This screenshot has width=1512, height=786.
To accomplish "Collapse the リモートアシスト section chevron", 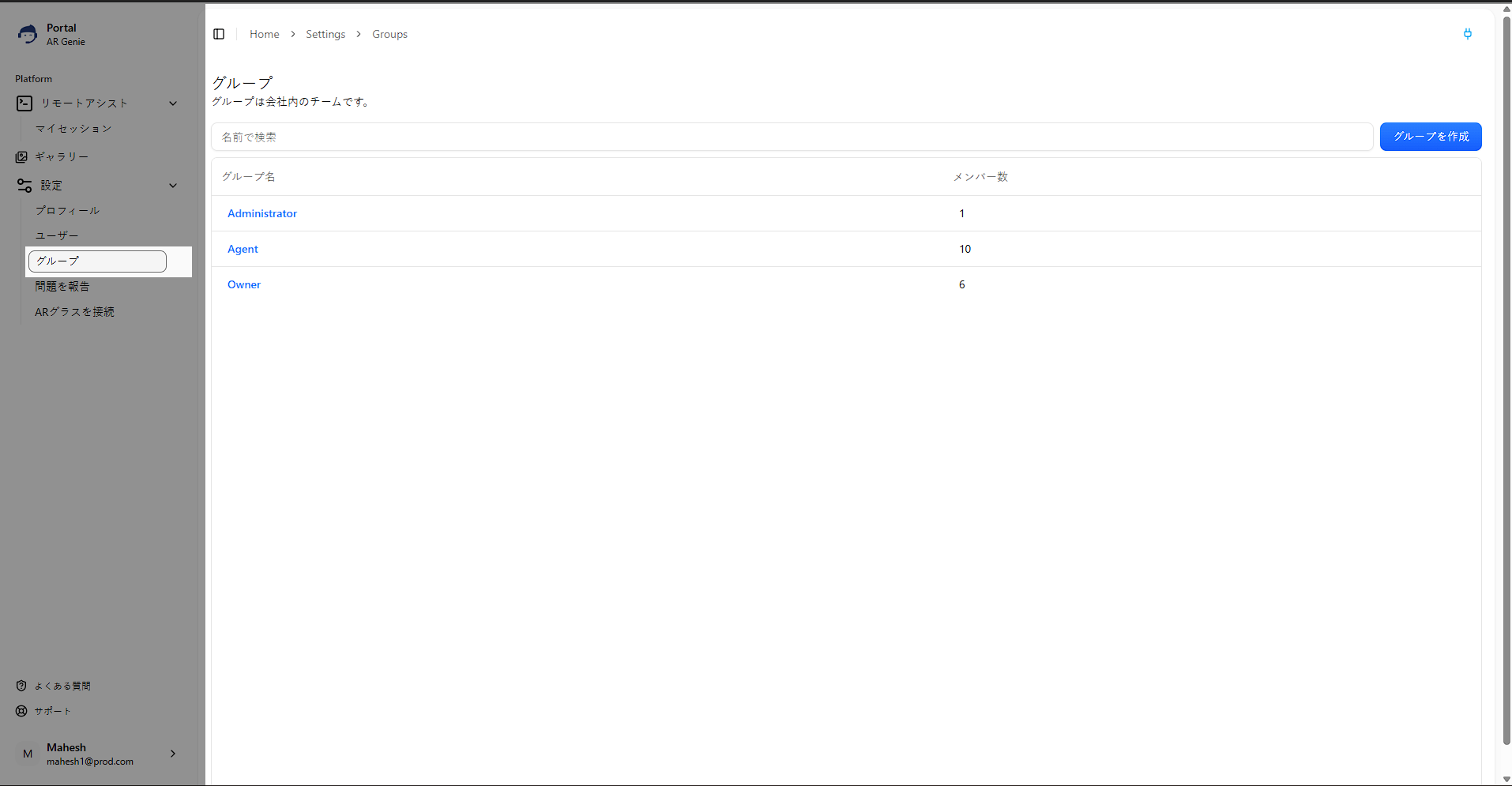I will click(173, 103).
